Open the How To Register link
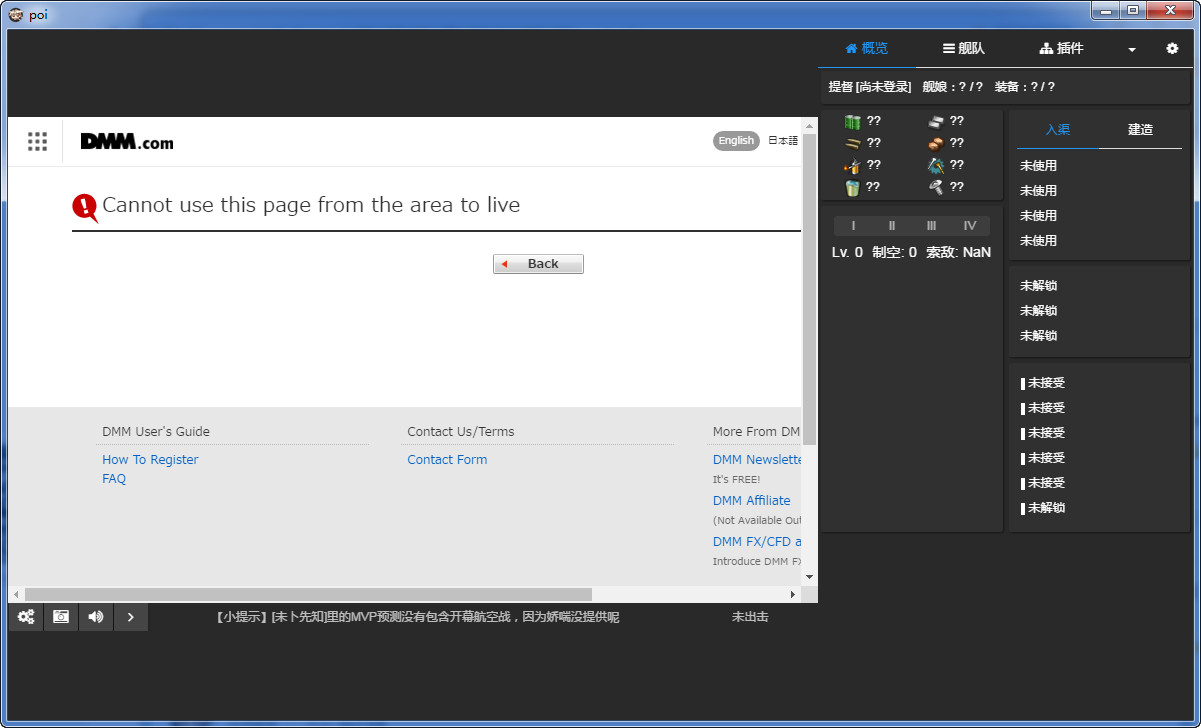Screen dimensions: 1201x728 (x=150, y=460)
